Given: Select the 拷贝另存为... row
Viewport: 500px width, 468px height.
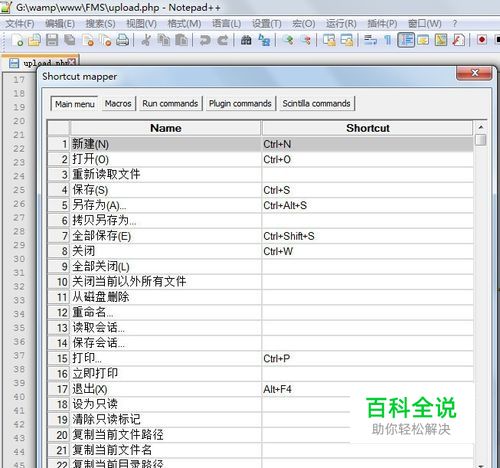Looking at the screenshot, I should click(x=260, y=221).
